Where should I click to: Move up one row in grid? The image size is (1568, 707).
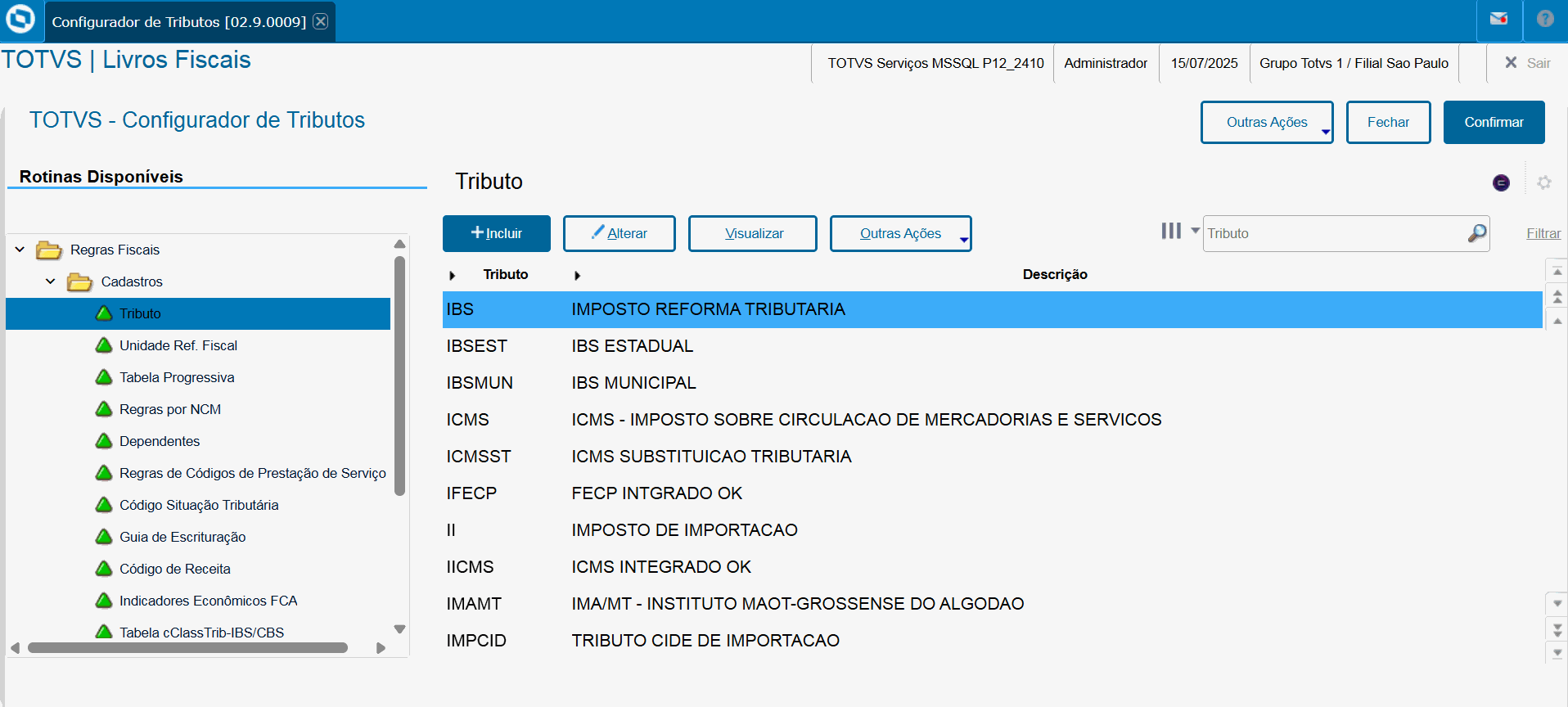click(x=1557, y=321)
